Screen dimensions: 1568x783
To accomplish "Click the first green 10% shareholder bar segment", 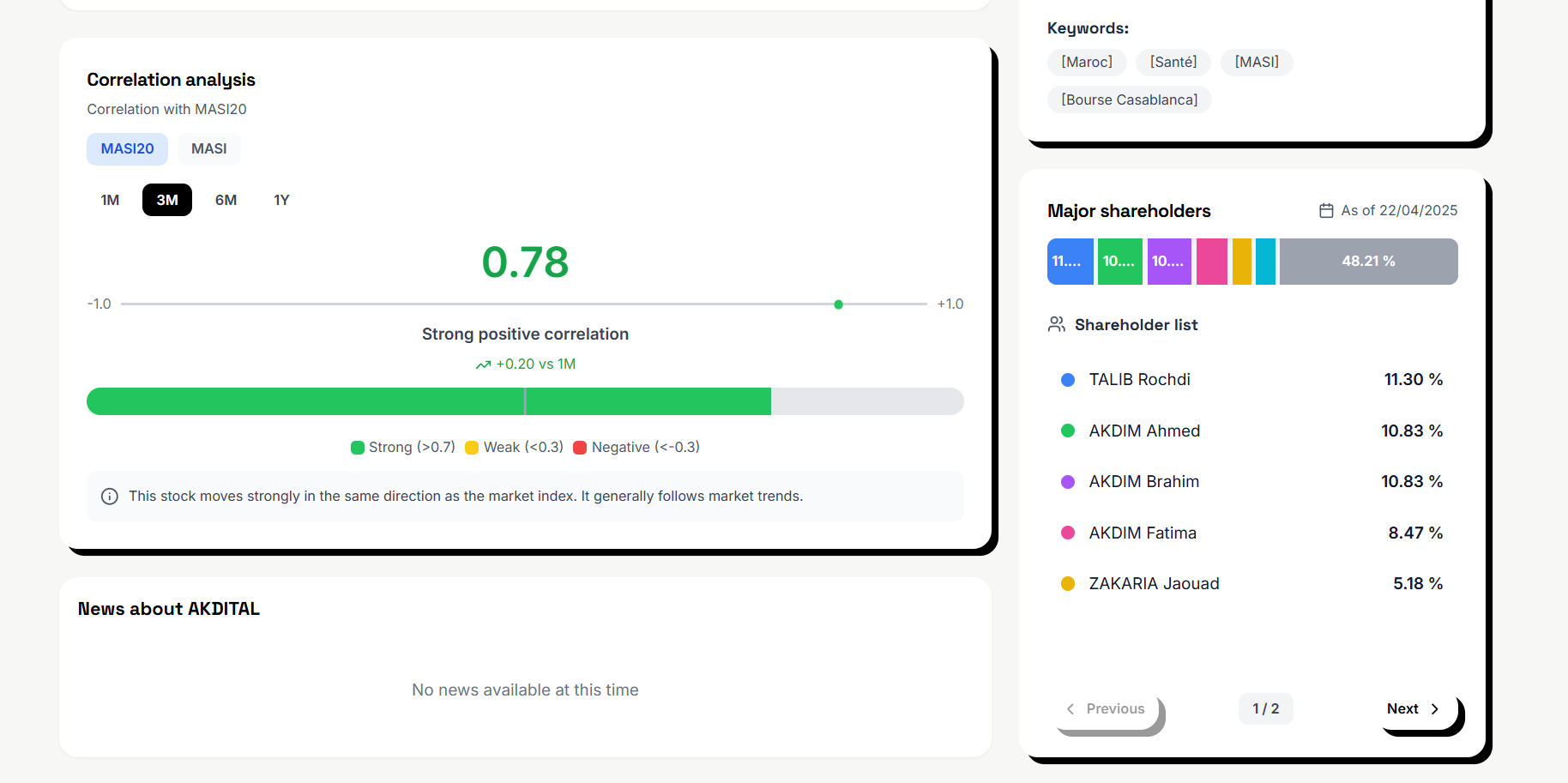I will tap(1120, 262).
